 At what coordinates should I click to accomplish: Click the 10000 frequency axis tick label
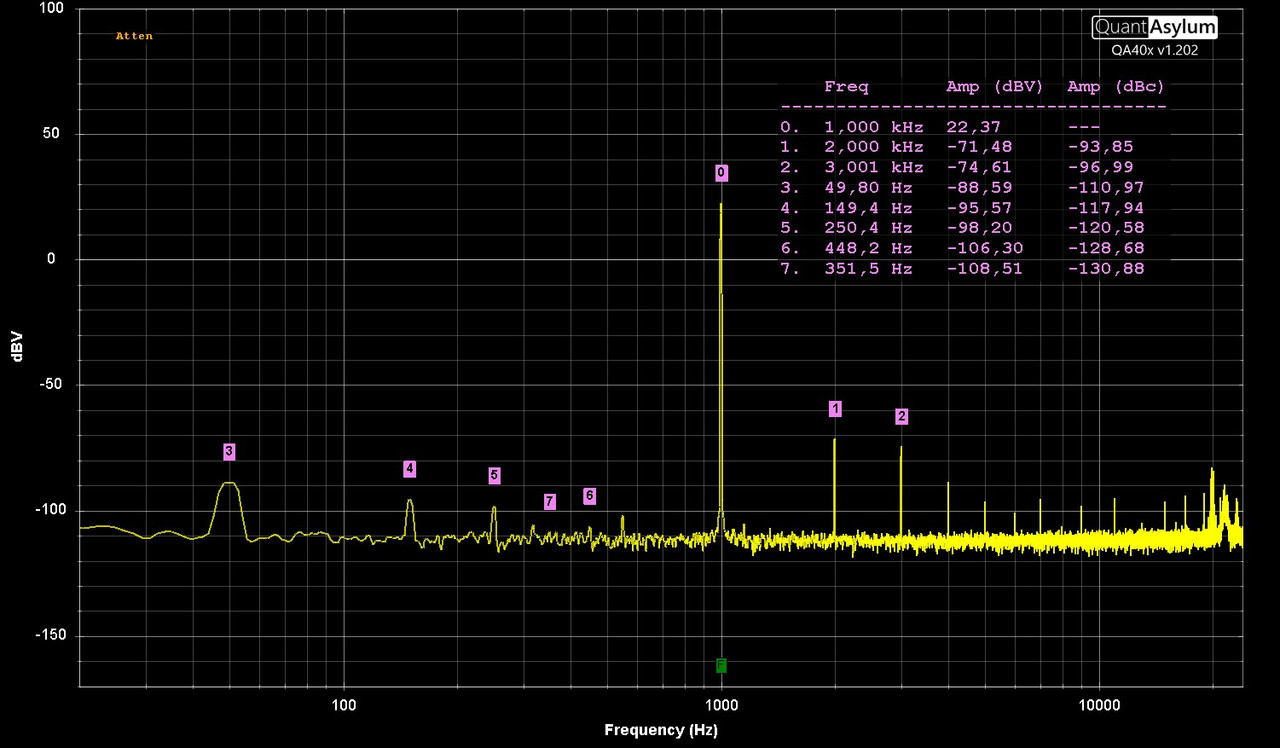click(x=1099, y=704)
